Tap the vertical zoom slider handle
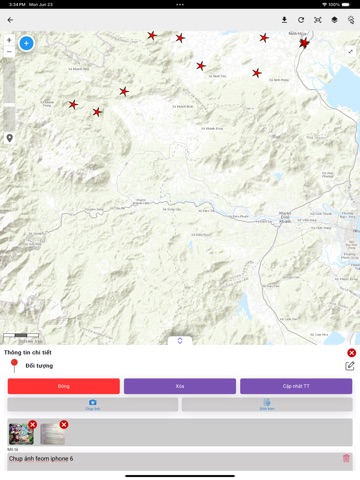This screenshot has width=360, height=480. click(x=9, y=105)
